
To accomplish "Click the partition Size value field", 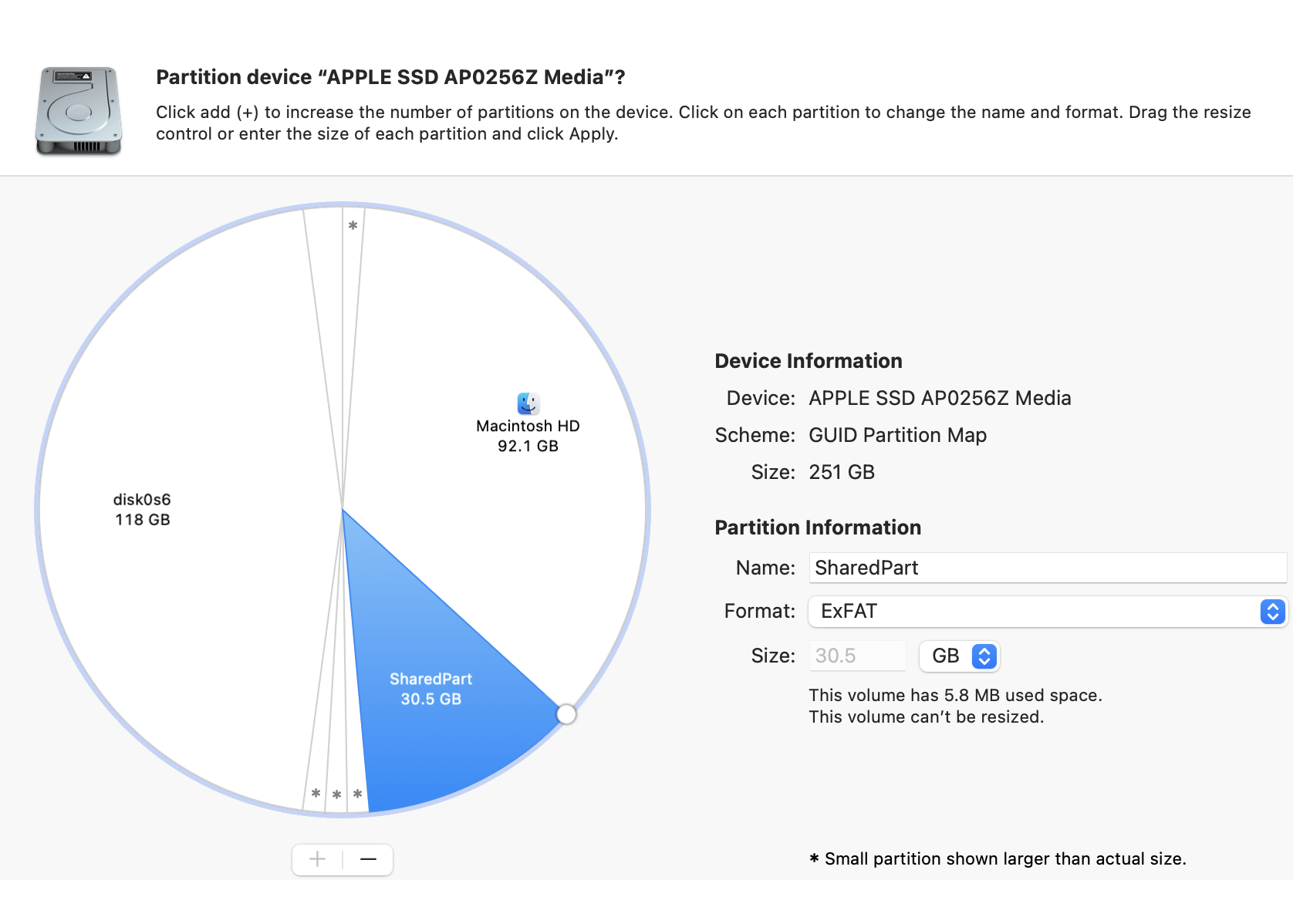I will (857, 656).
